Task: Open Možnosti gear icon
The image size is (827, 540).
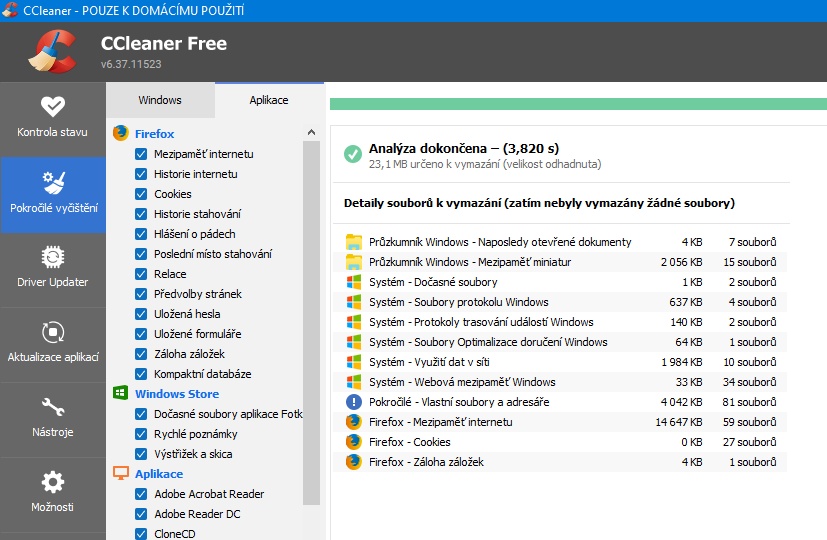Action: pyautogui.click(x=53, y=482)
